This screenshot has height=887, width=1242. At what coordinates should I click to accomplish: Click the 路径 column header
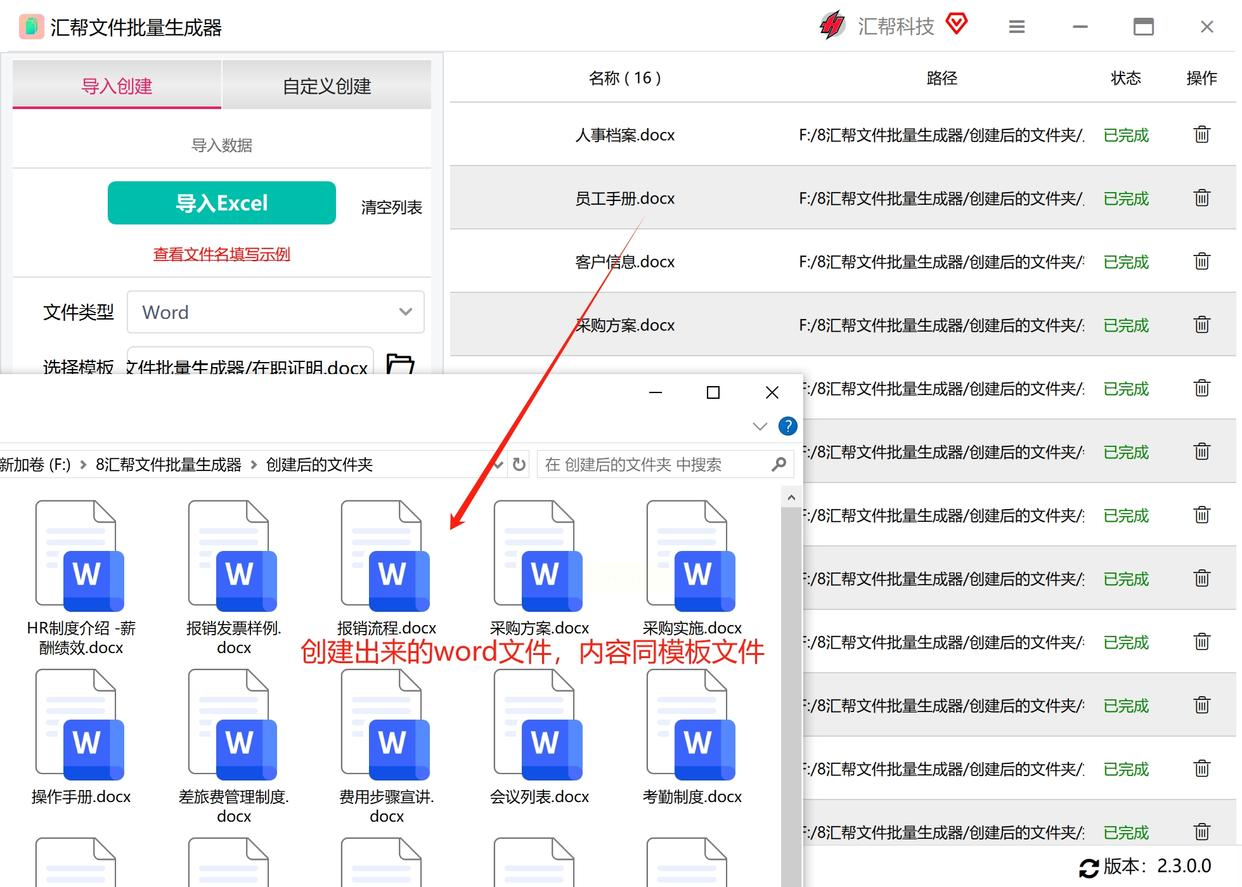(x=942, y=78)
